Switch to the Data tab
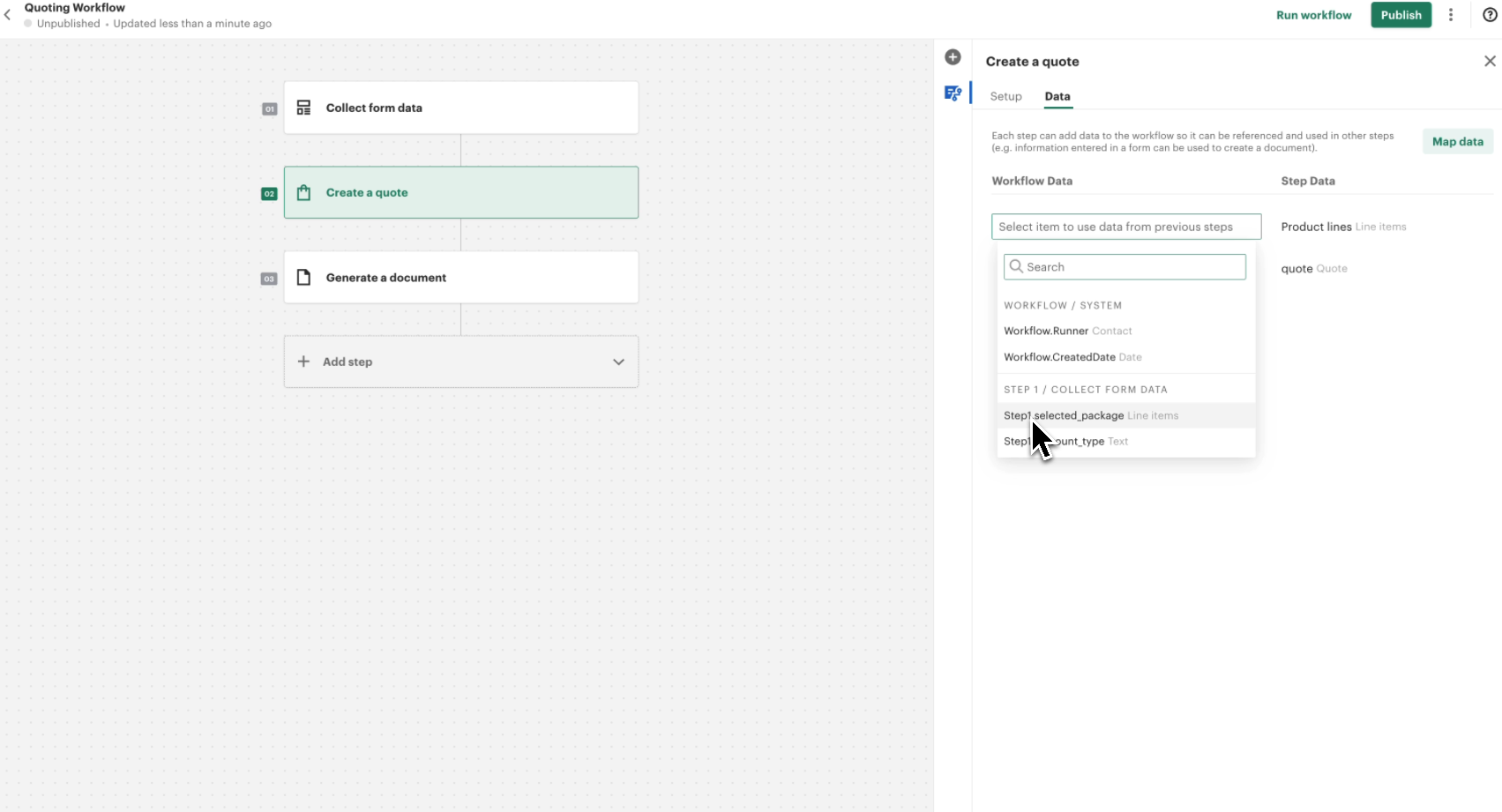The image size is (1502, 812). 1057,96
